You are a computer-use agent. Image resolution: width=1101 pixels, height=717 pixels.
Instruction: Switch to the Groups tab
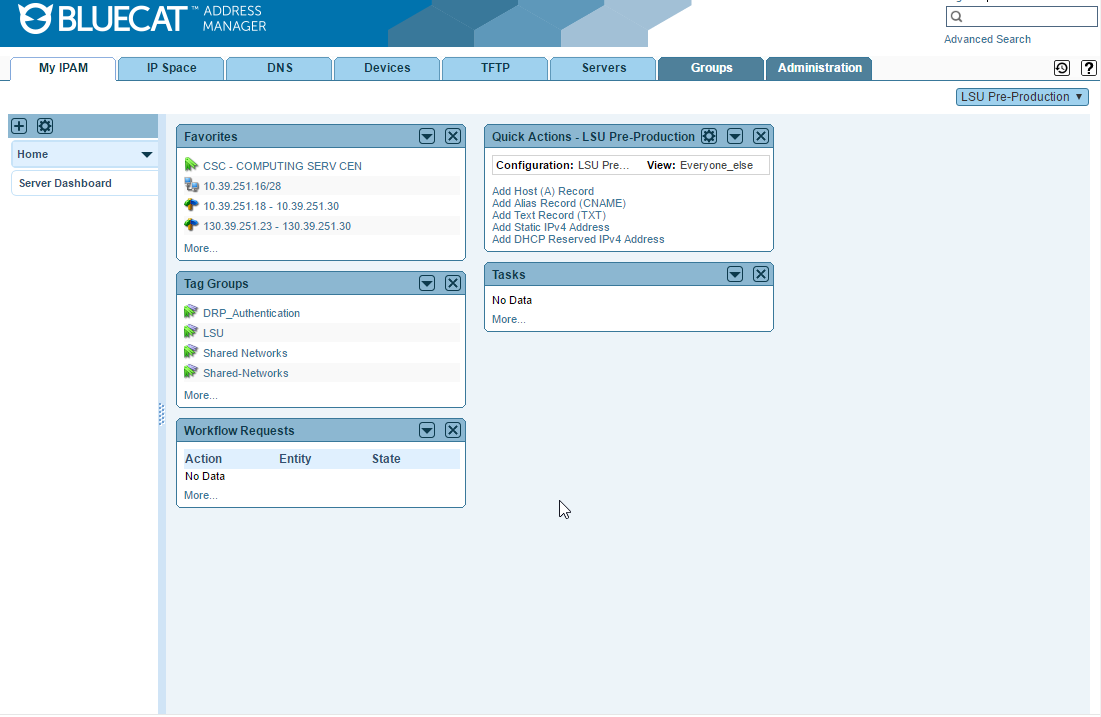pyautogui.click(x=711, y=68)
